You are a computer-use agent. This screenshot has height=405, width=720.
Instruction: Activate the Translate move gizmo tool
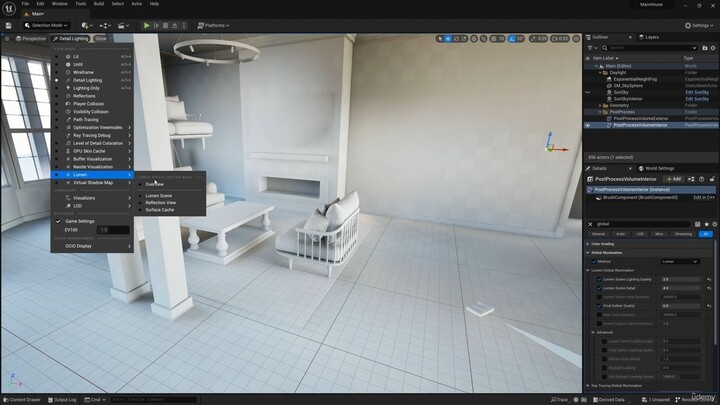(448, 39)
